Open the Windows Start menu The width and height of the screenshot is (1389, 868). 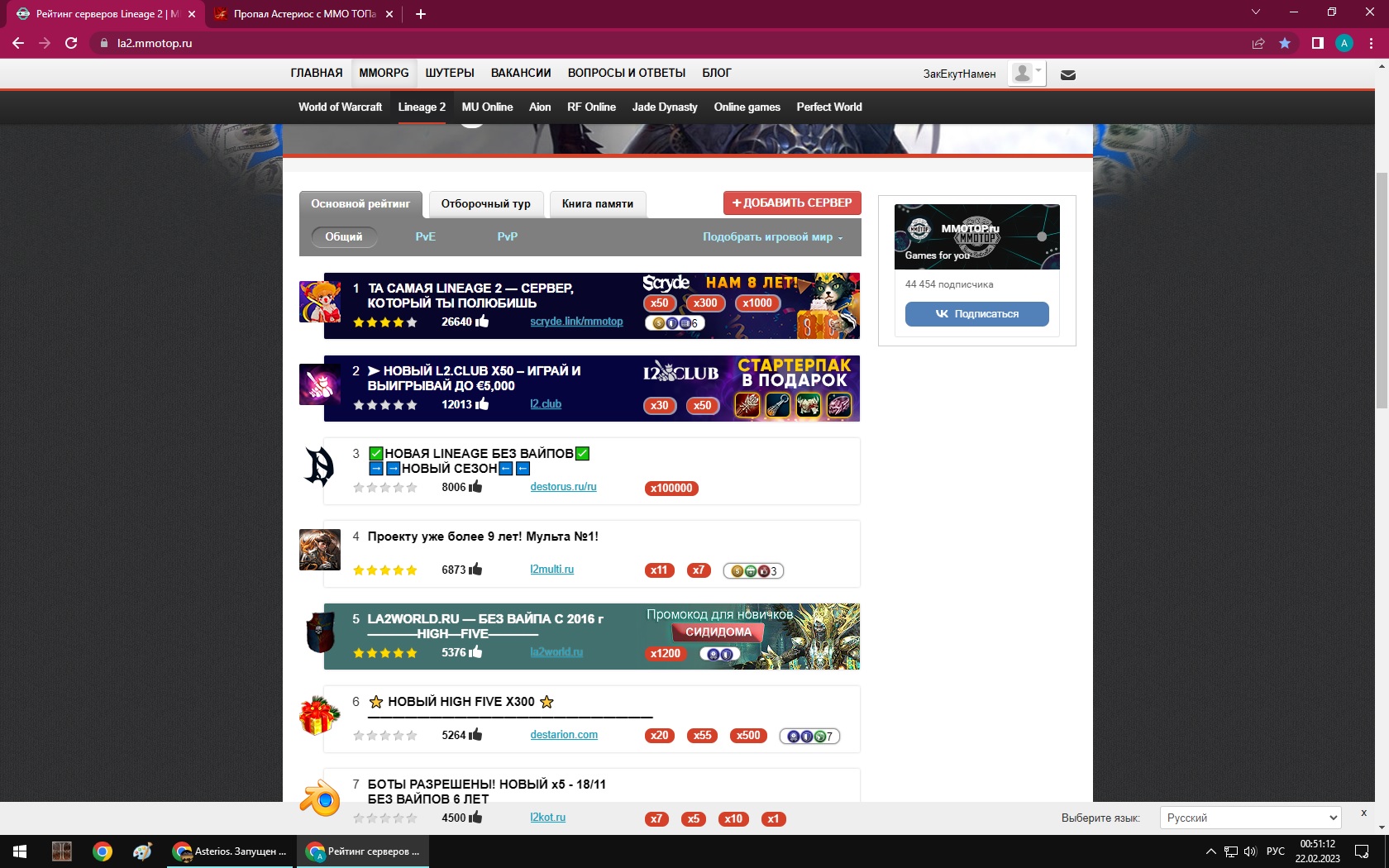tap(20, 851)
